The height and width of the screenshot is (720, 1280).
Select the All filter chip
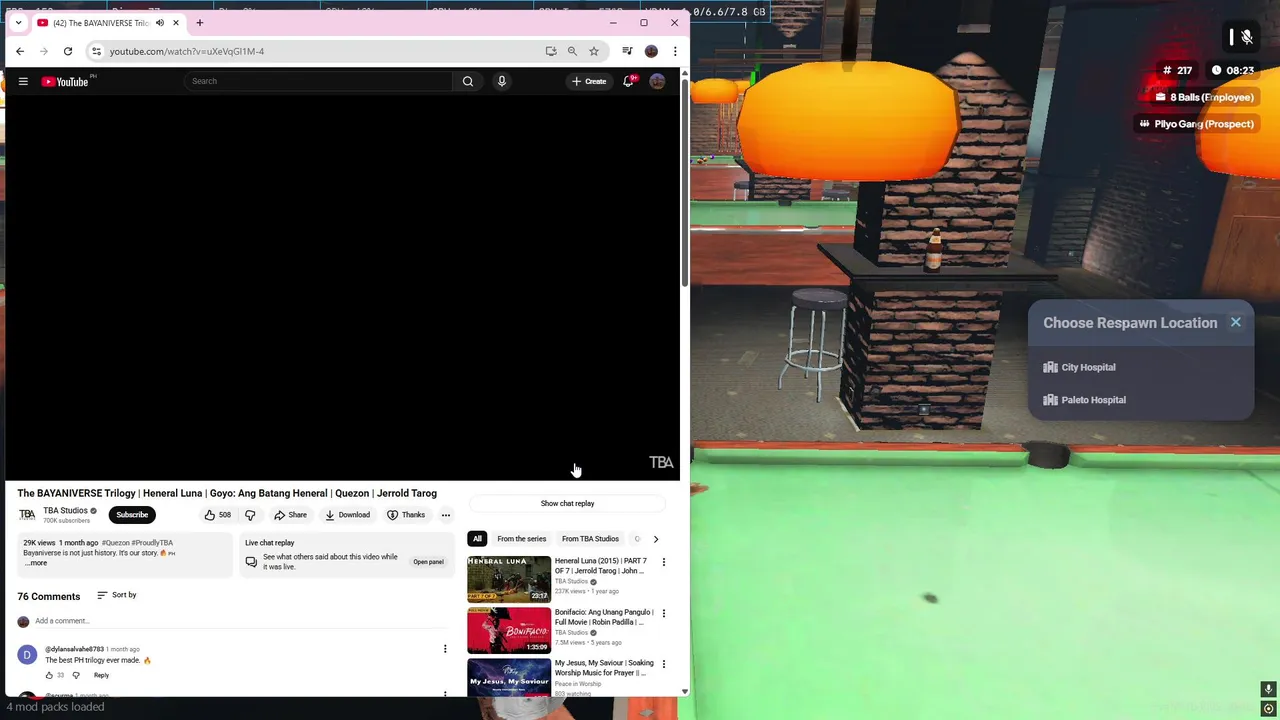click(x=477, y=539)
